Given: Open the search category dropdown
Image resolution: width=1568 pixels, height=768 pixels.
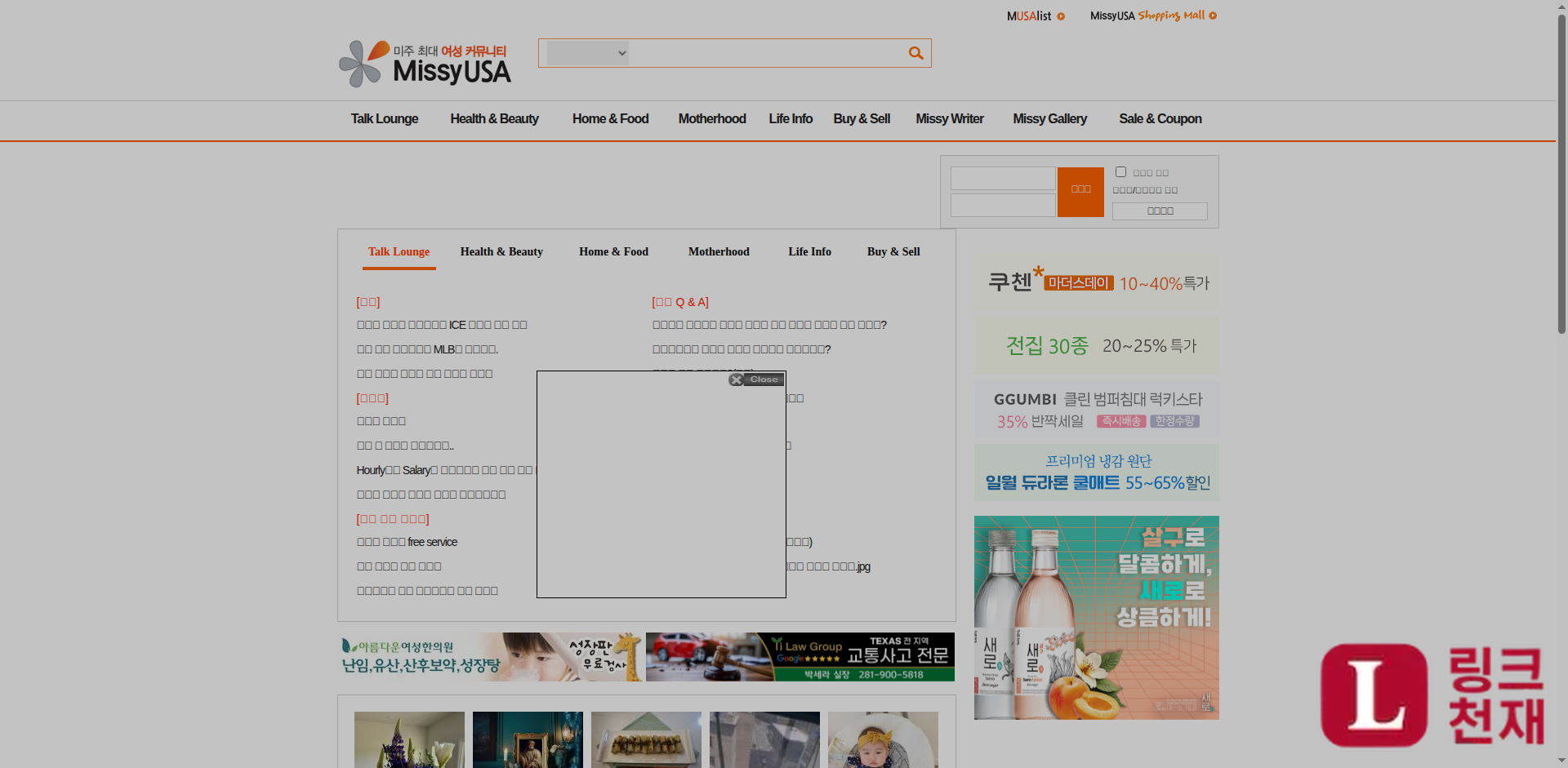Looking at the screenshot, I should click(588, 53).
